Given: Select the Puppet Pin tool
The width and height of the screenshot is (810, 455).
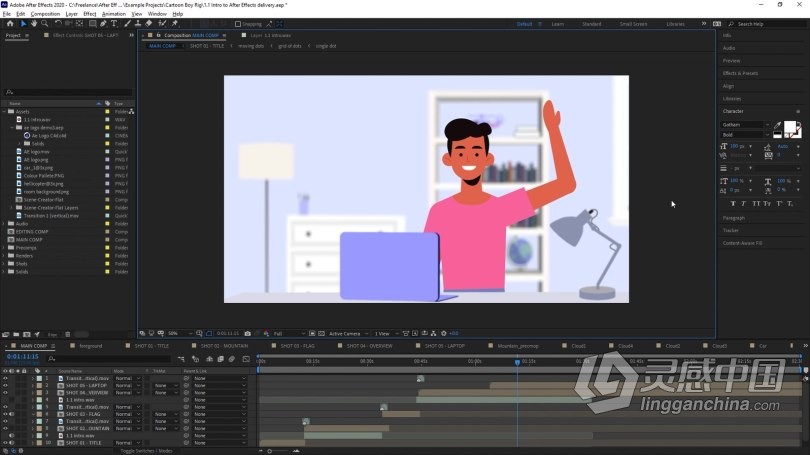Looking at the screenshot, I should click(x=175, y=24).
